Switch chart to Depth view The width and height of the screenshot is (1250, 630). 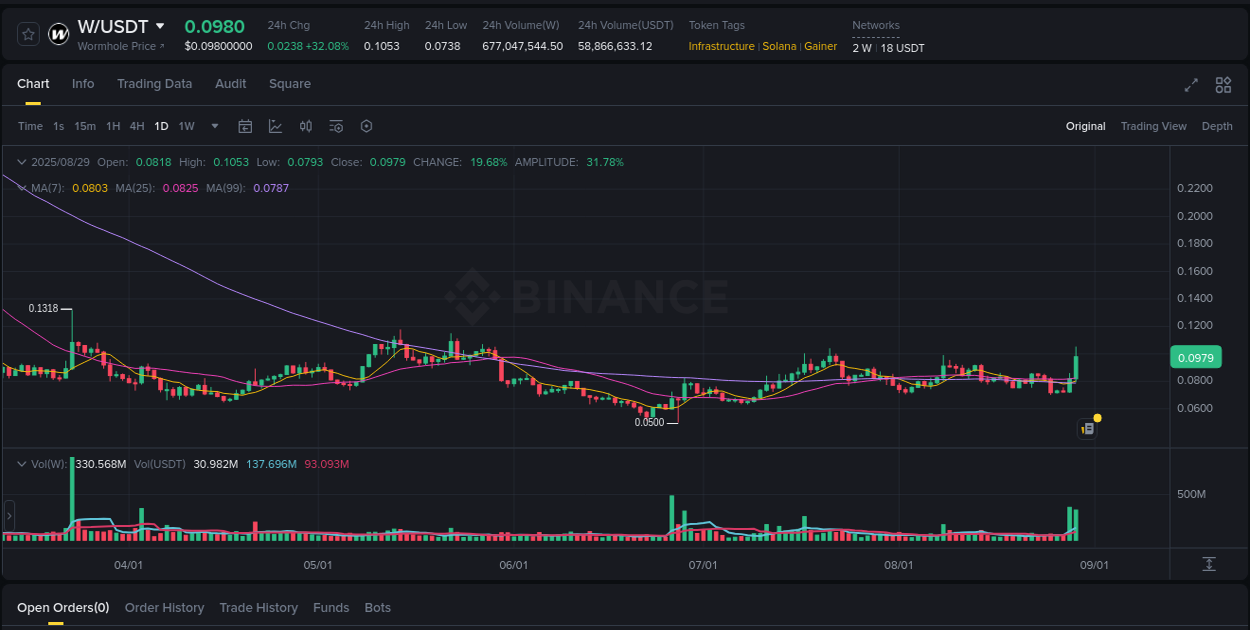[1217, 126]
